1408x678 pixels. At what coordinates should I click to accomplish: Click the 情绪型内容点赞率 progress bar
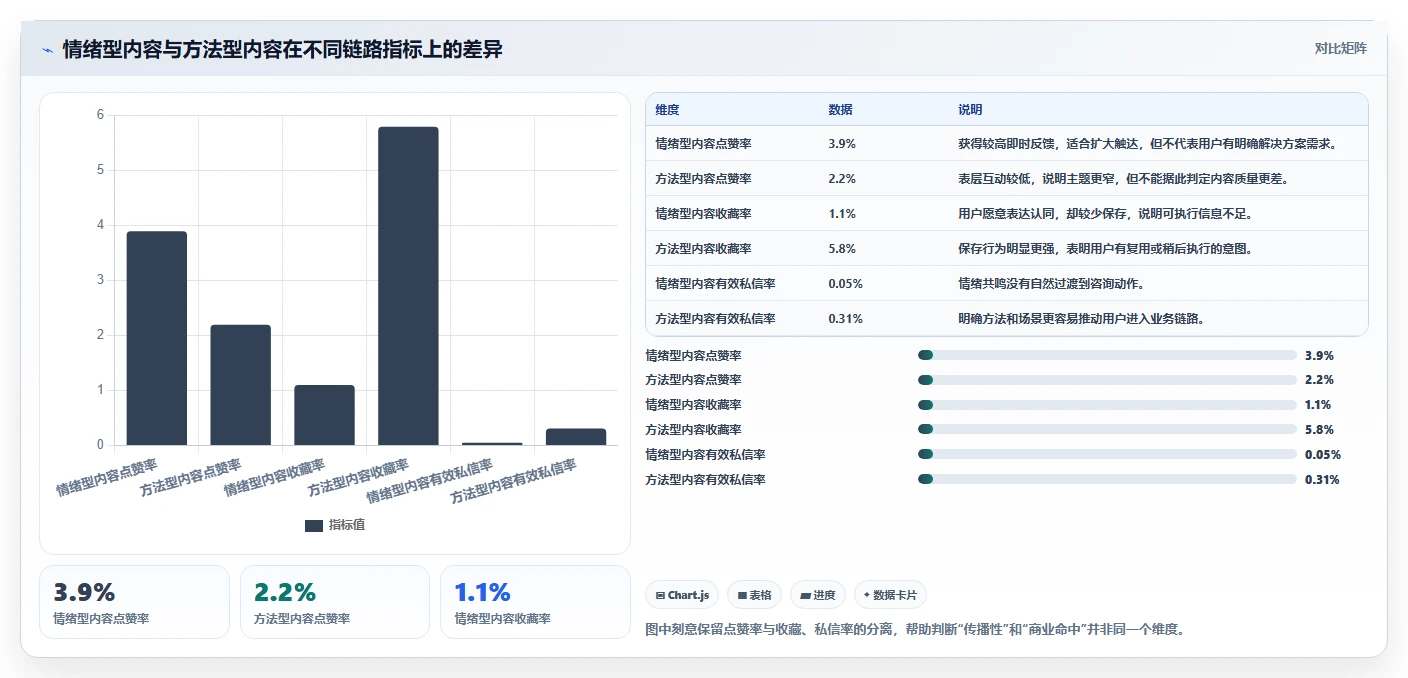[x=1107, y=355]
